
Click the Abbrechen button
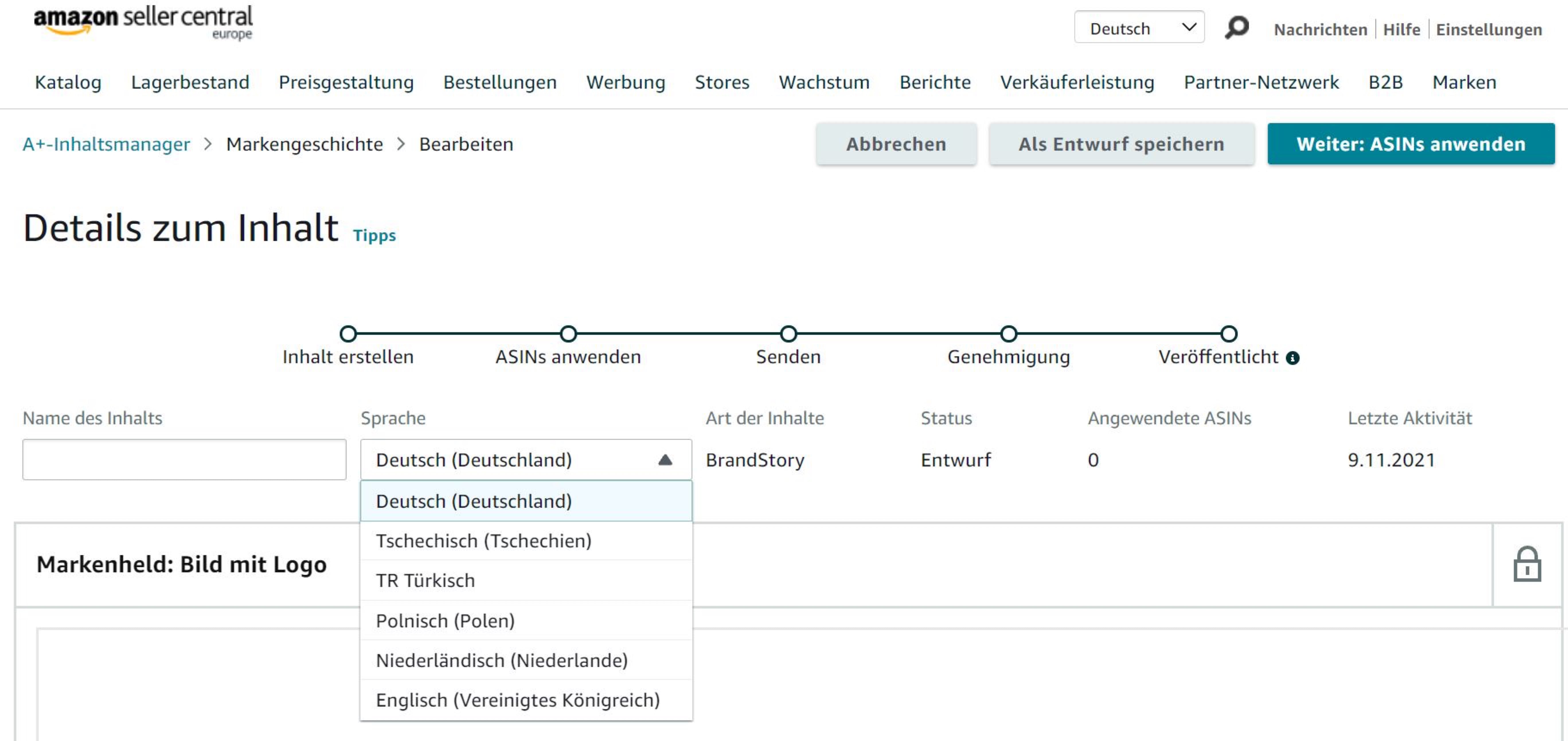coord(896,144)
